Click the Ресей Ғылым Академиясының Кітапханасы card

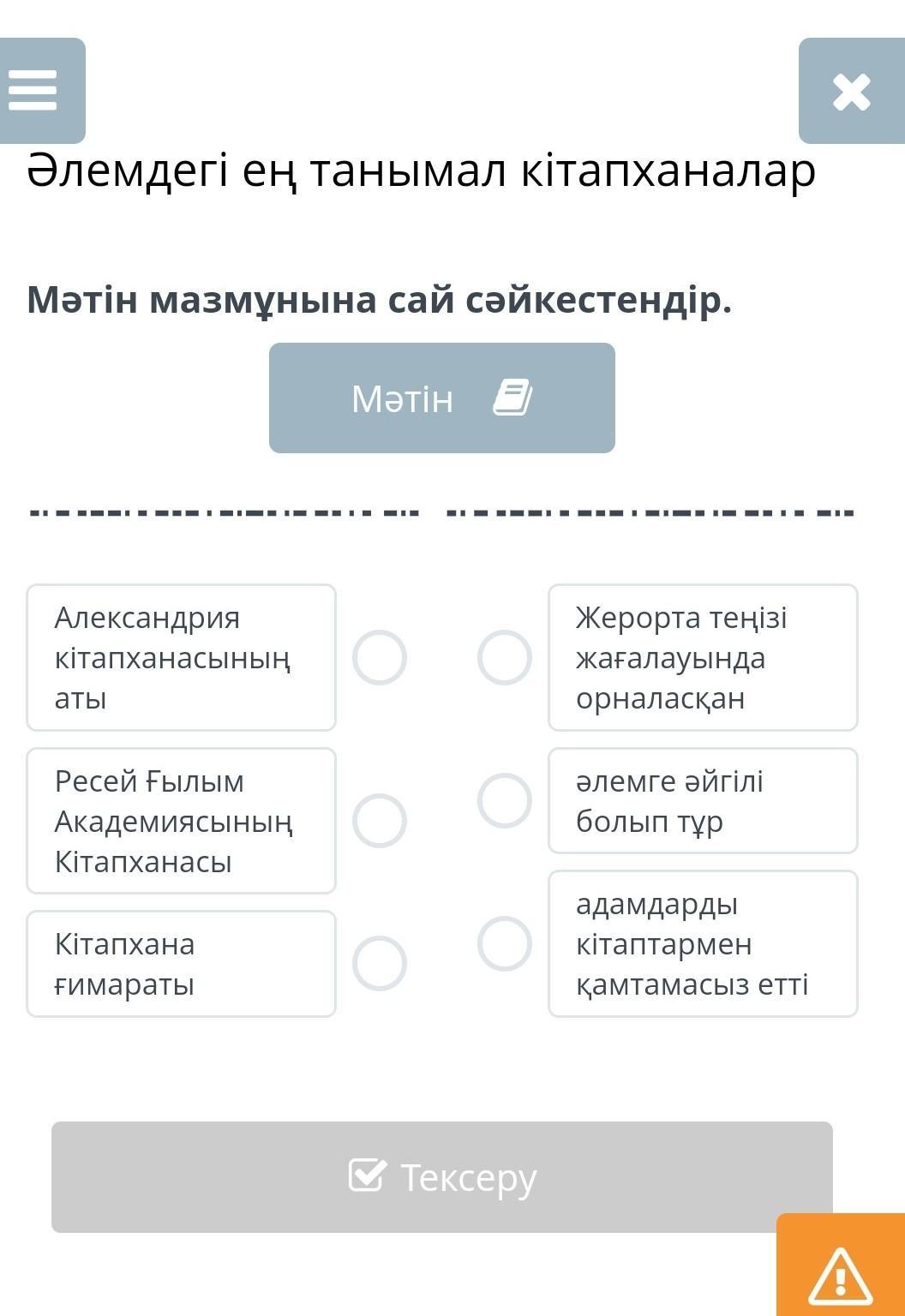181,820
